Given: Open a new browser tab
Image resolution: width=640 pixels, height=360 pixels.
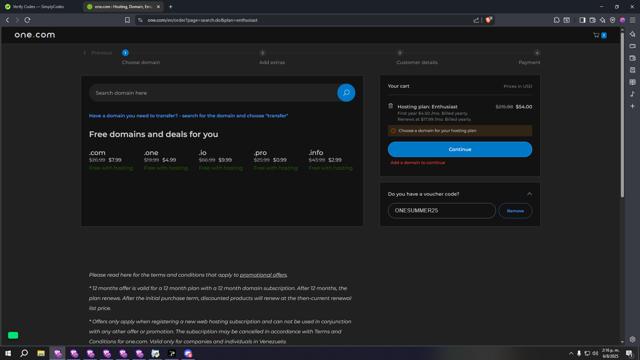Looking at the screenshot, I should pyautogui.click(x=171, y=7).
